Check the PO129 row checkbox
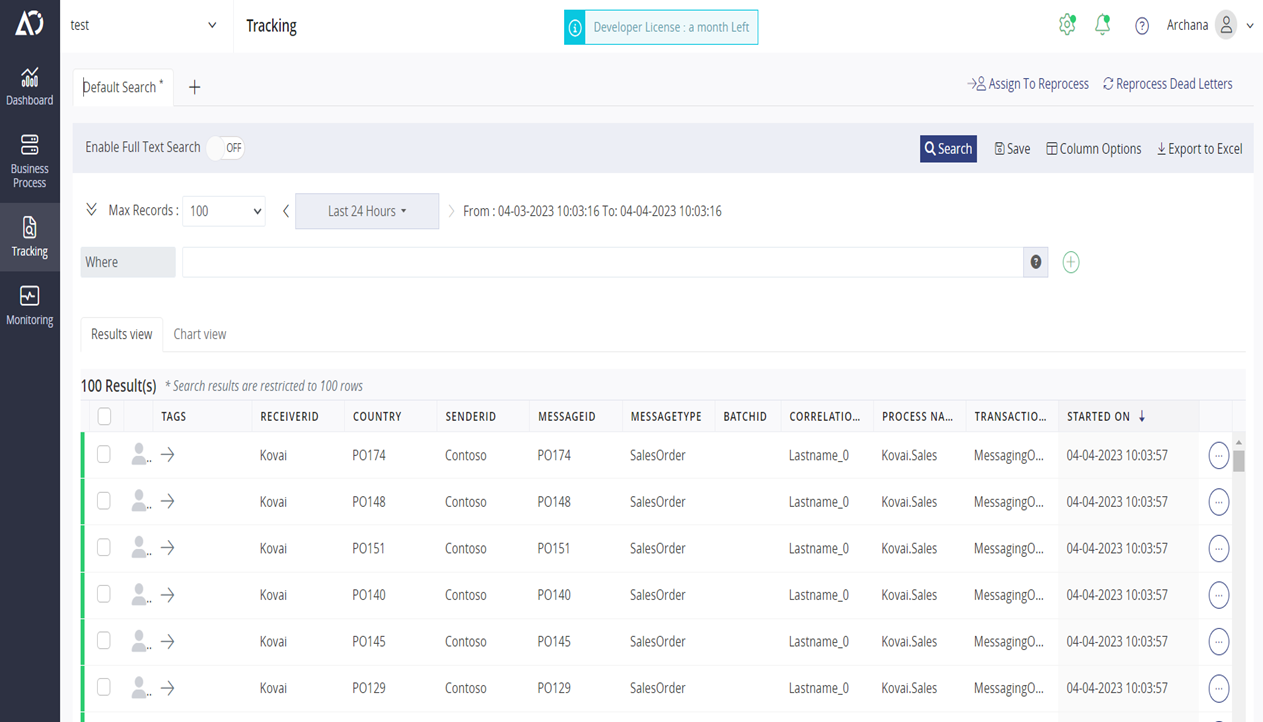This screenshot has width=1263, height=722. (x=104, y=687)
